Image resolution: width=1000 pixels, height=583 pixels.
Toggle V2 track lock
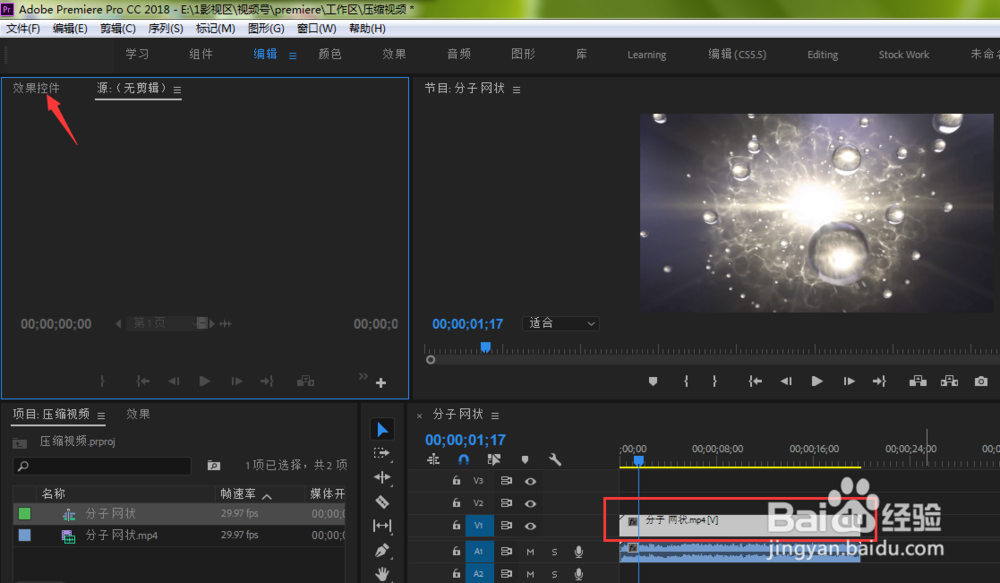(x=456, y=503)
